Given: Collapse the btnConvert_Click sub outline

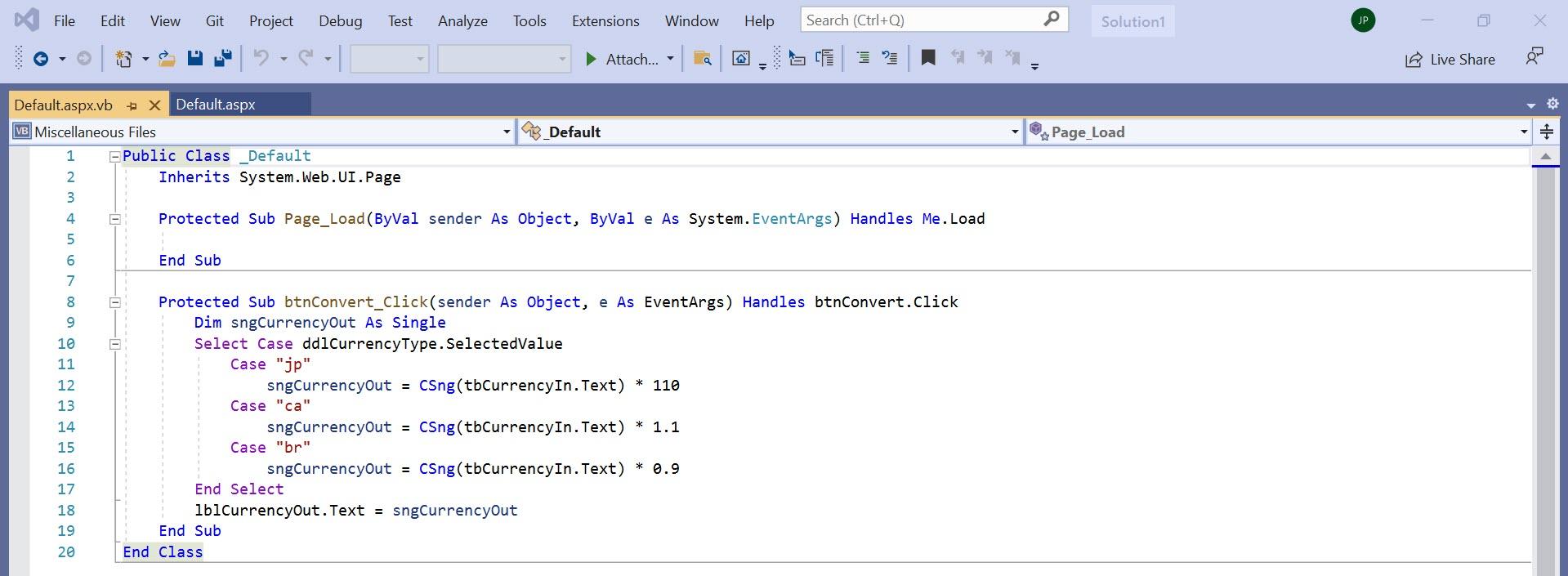Looking at the screenshot, I should pos(114,302).
